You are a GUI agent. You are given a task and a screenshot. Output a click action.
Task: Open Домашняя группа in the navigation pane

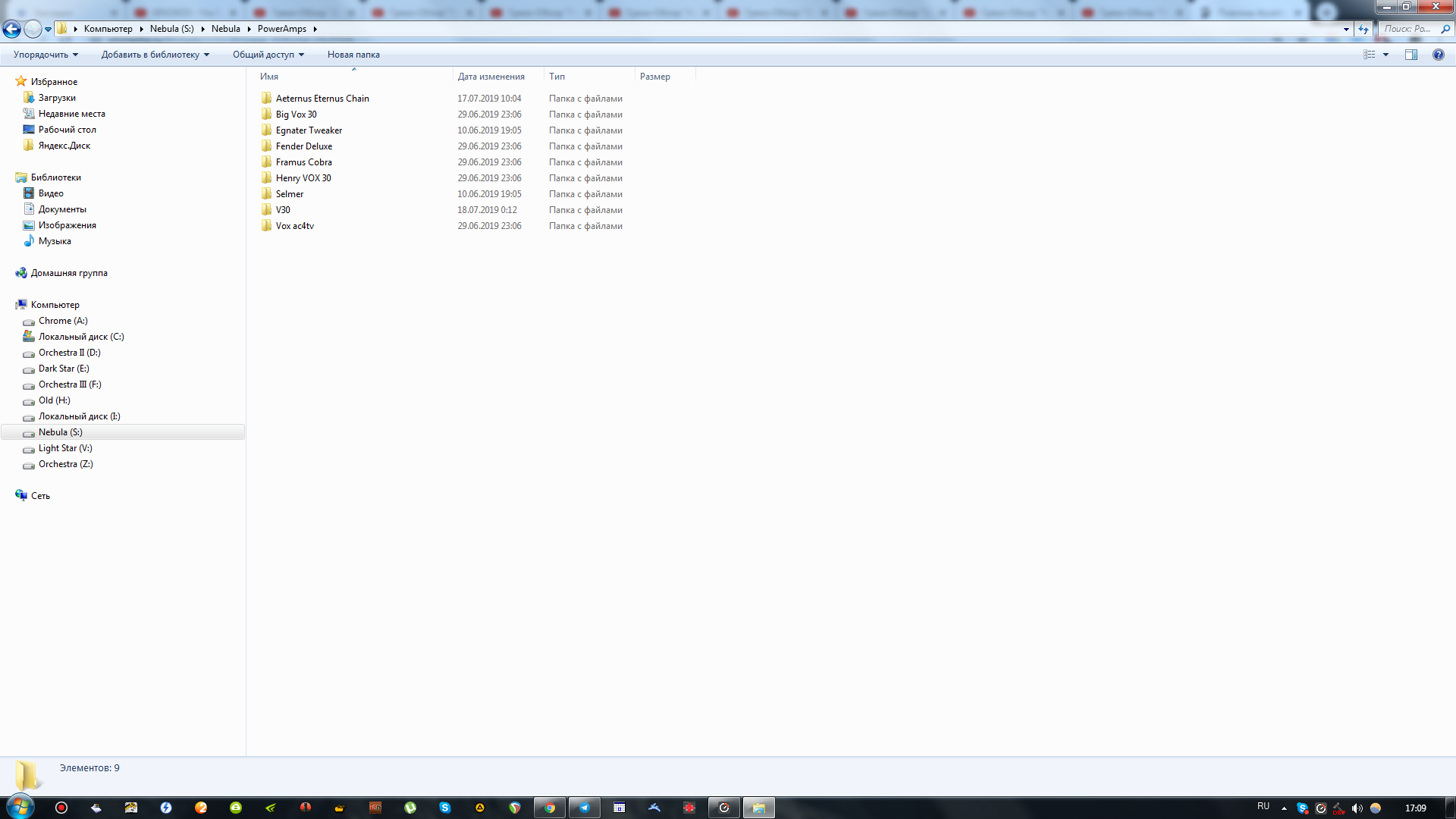pos(69,273)
